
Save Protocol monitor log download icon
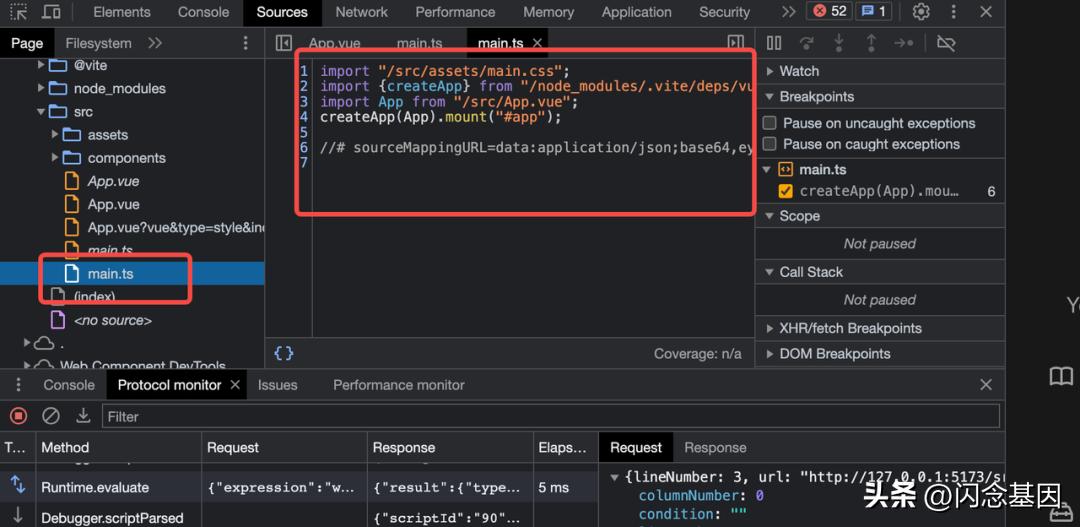click(x=83, y=416)
